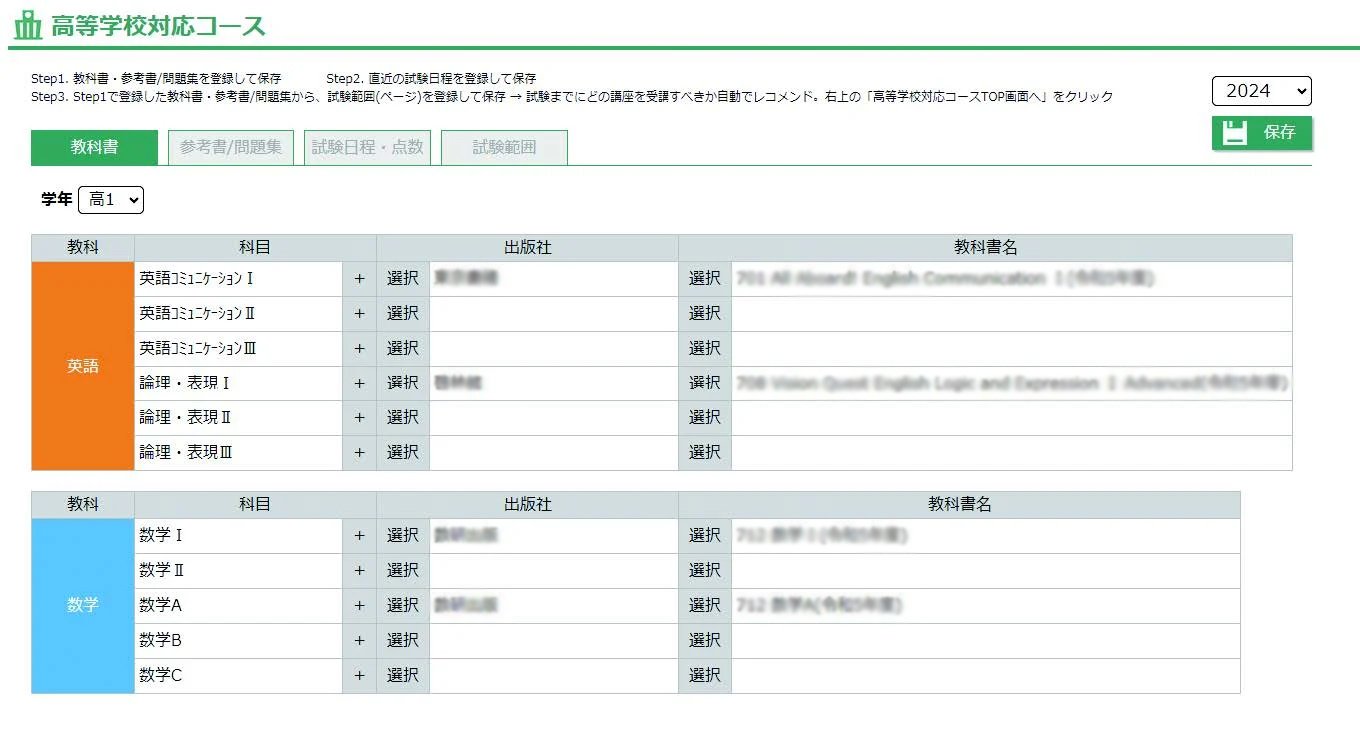Screen dimensions: 1360x736
Task: Select publisher for 数学Ⅰ
Action: pos(403,536)
